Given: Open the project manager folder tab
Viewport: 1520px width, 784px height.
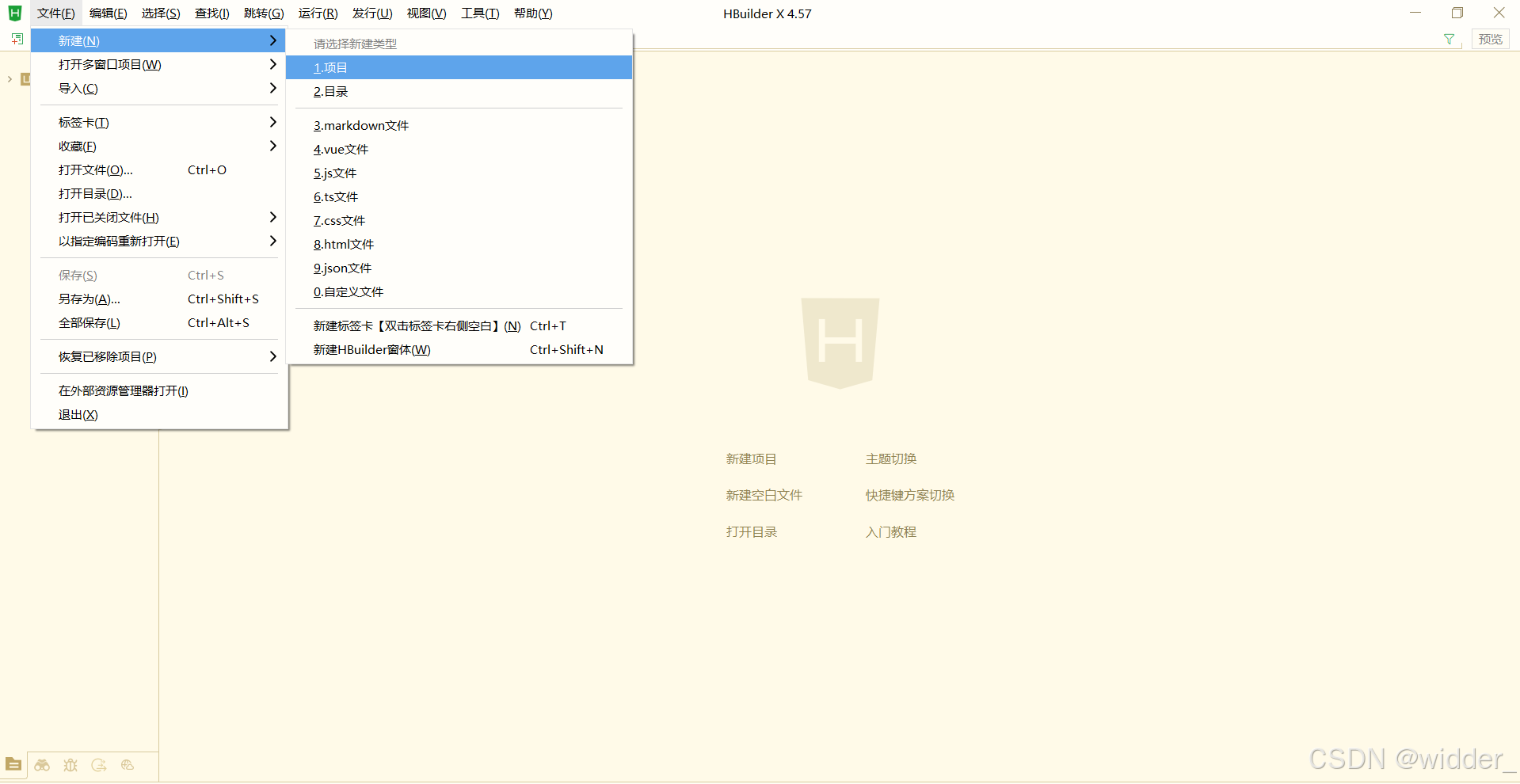Looking at the screenshot, I should pyautogui.click(x=13, y=765).
